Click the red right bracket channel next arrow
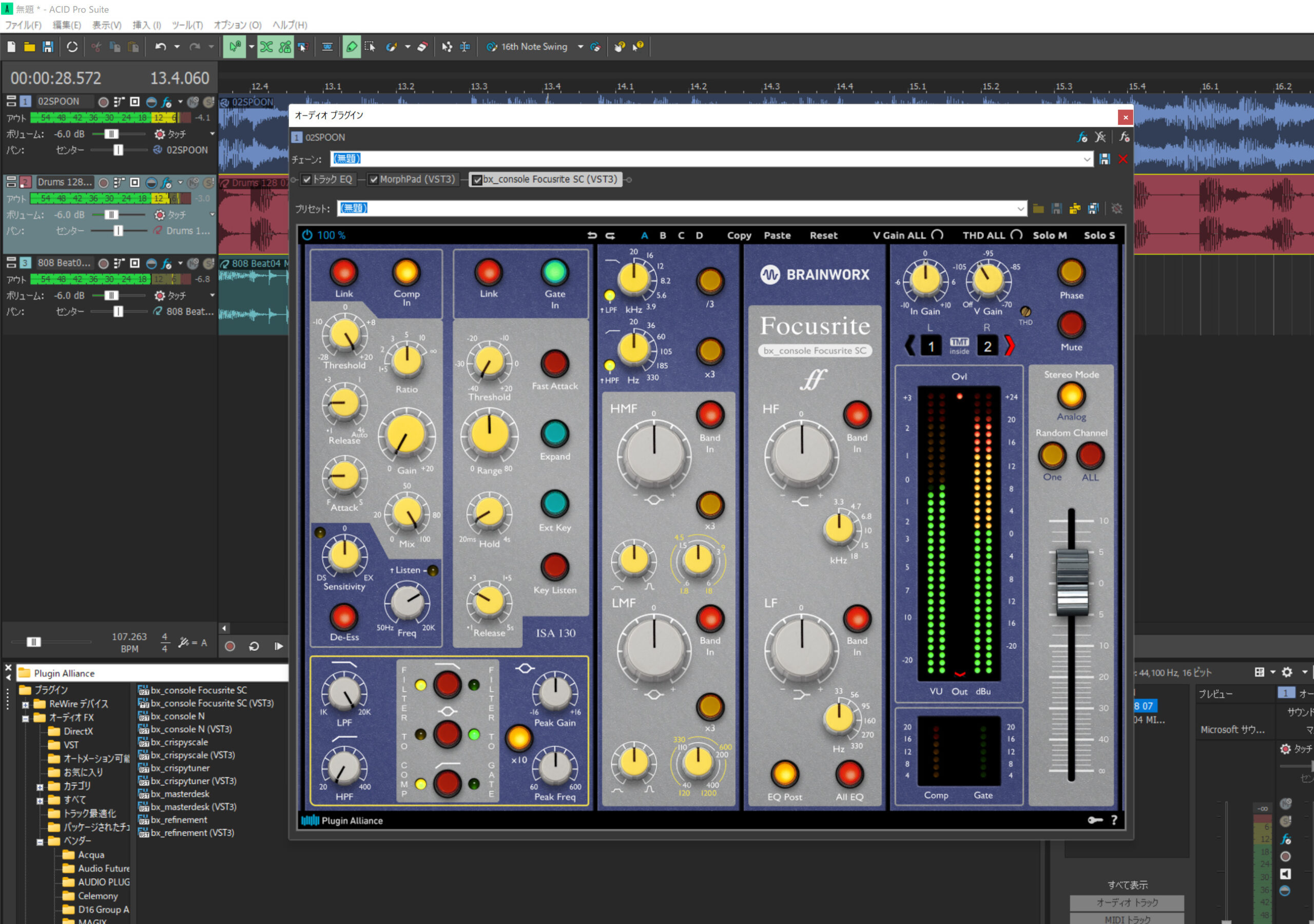Viewport: 1314px width, 924px height. coord(1010,346)
